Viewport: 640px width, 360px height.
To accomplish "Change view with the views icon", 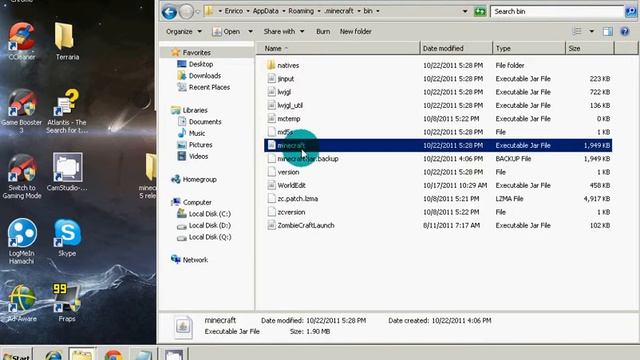I will [577, 31].
